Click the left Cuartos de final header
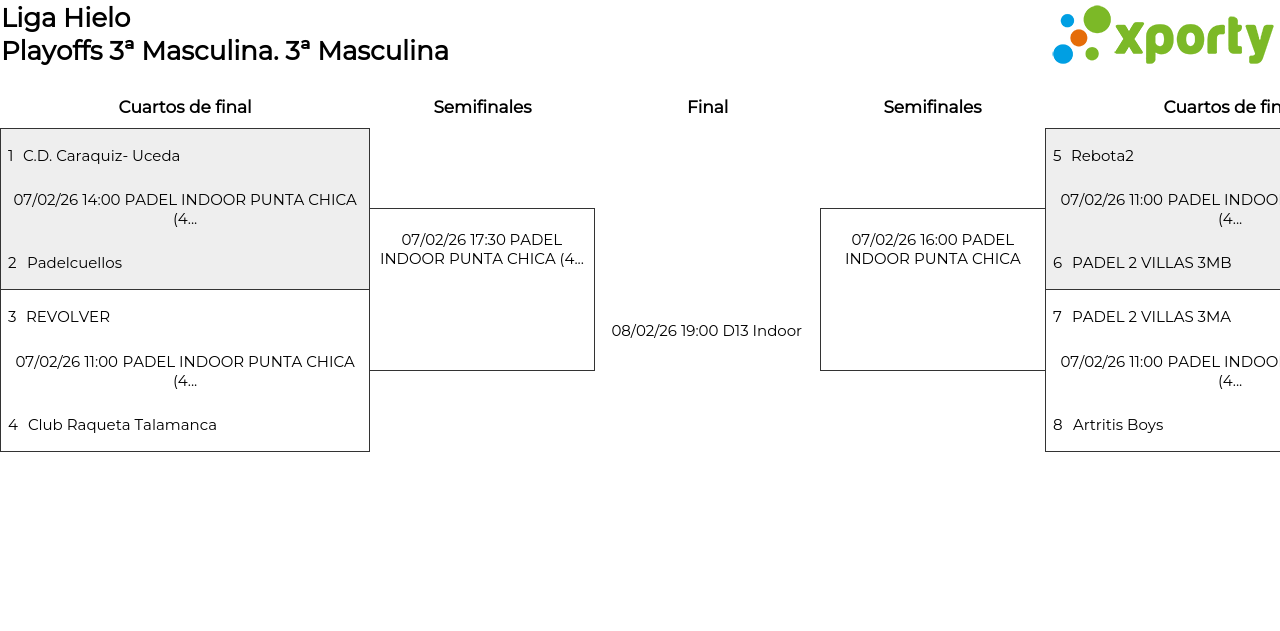Image resolution: width=1280 pixels, height=631 pixels. tap(185, 107)
